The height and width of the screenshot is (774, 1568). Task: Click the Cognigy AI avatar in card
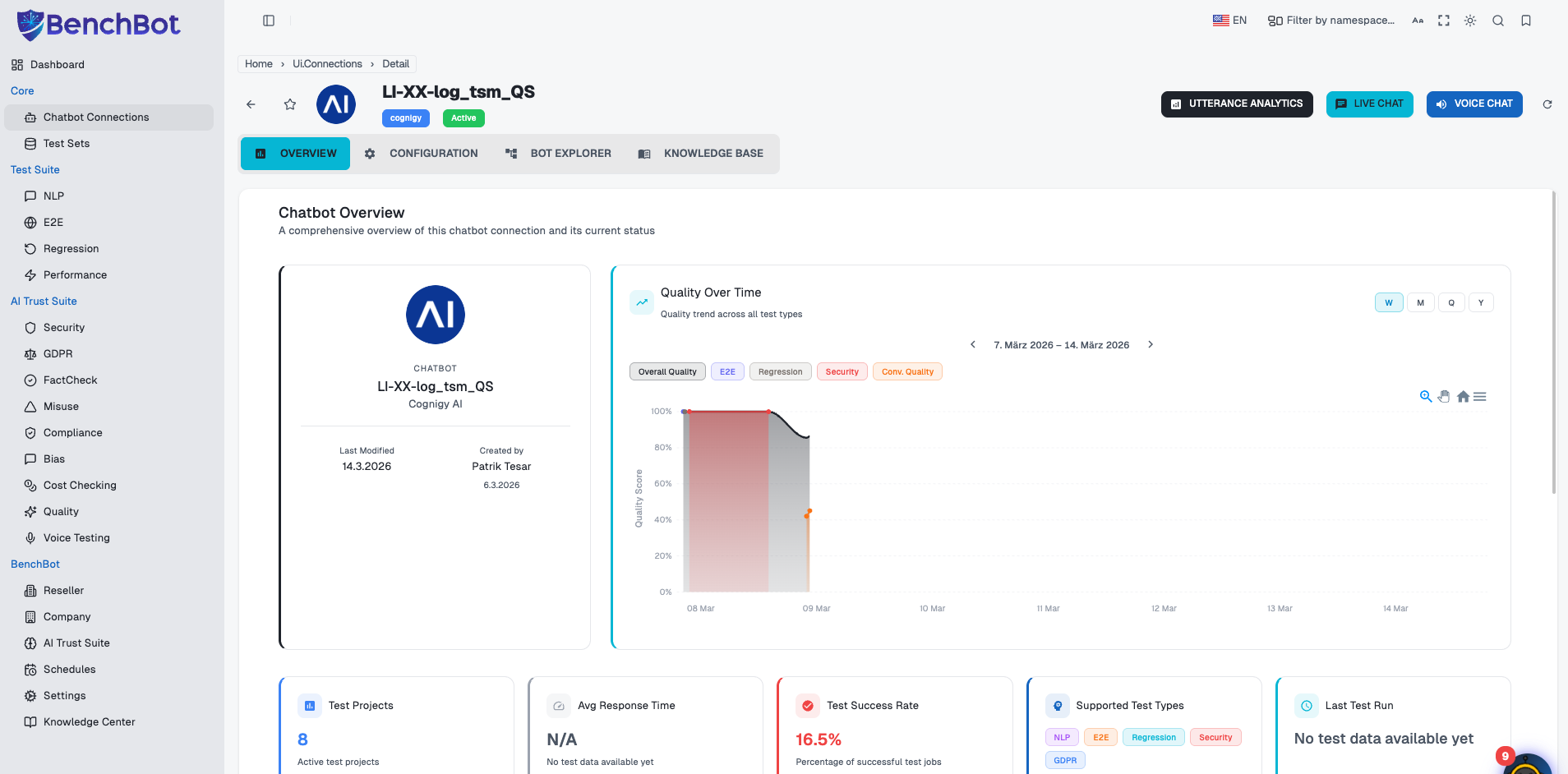pos(436,315)
